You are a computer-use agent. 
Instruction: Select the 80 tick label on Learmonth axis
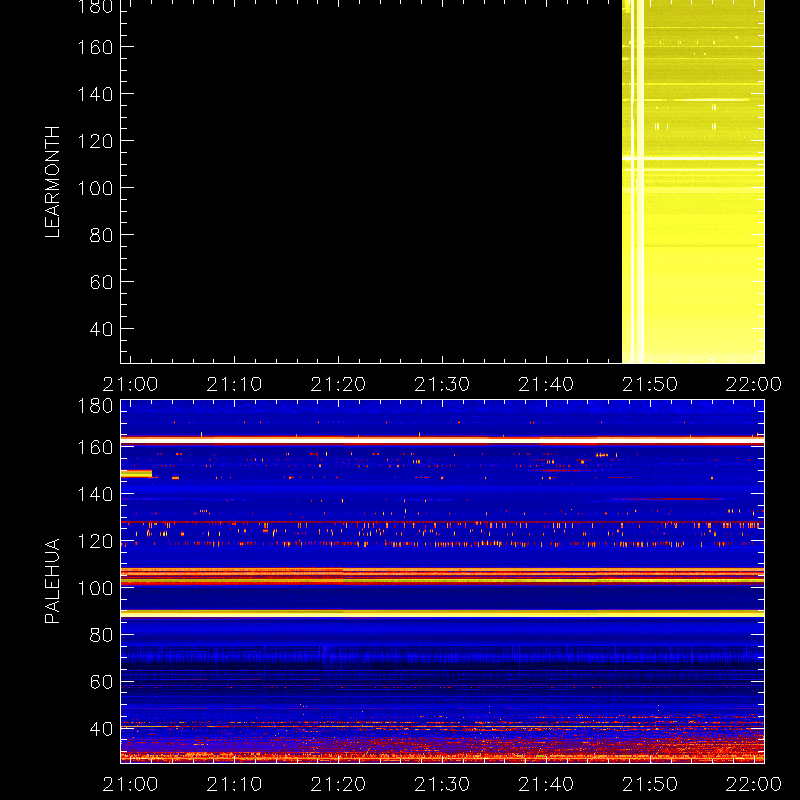point(101,235)
